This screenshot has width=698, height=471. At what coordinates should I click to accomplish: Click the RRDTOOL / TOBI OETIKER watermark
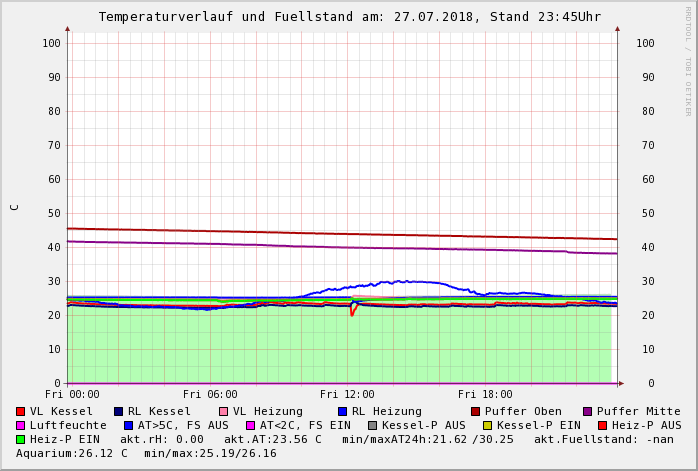(x=687, y=60)
